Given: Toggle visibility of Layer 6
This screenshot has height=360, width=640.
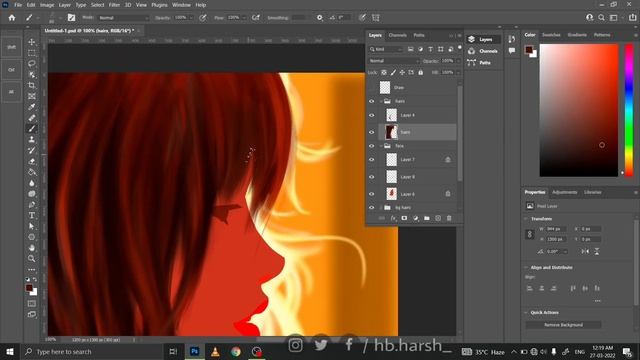Looking at the screenshot, I should [371, 194].
